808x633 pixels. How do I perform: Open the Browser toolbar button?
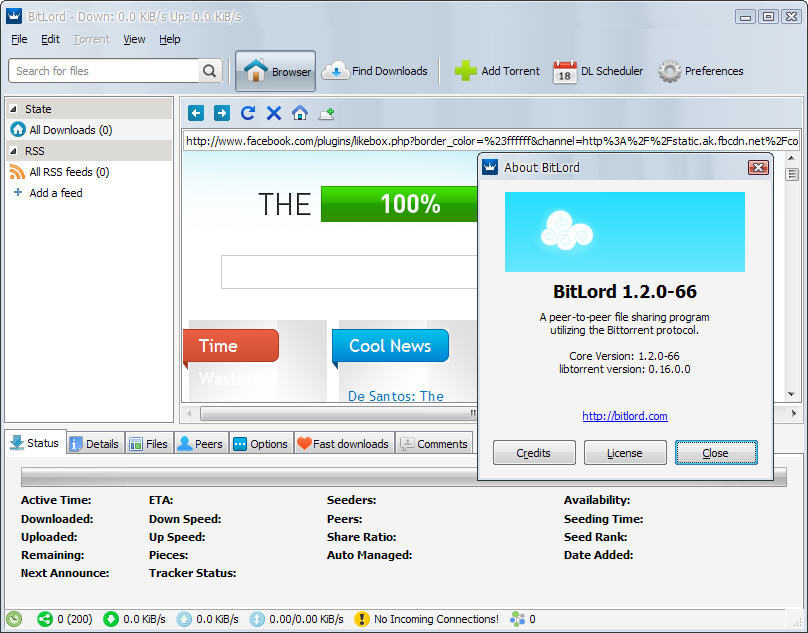[276, 71]
